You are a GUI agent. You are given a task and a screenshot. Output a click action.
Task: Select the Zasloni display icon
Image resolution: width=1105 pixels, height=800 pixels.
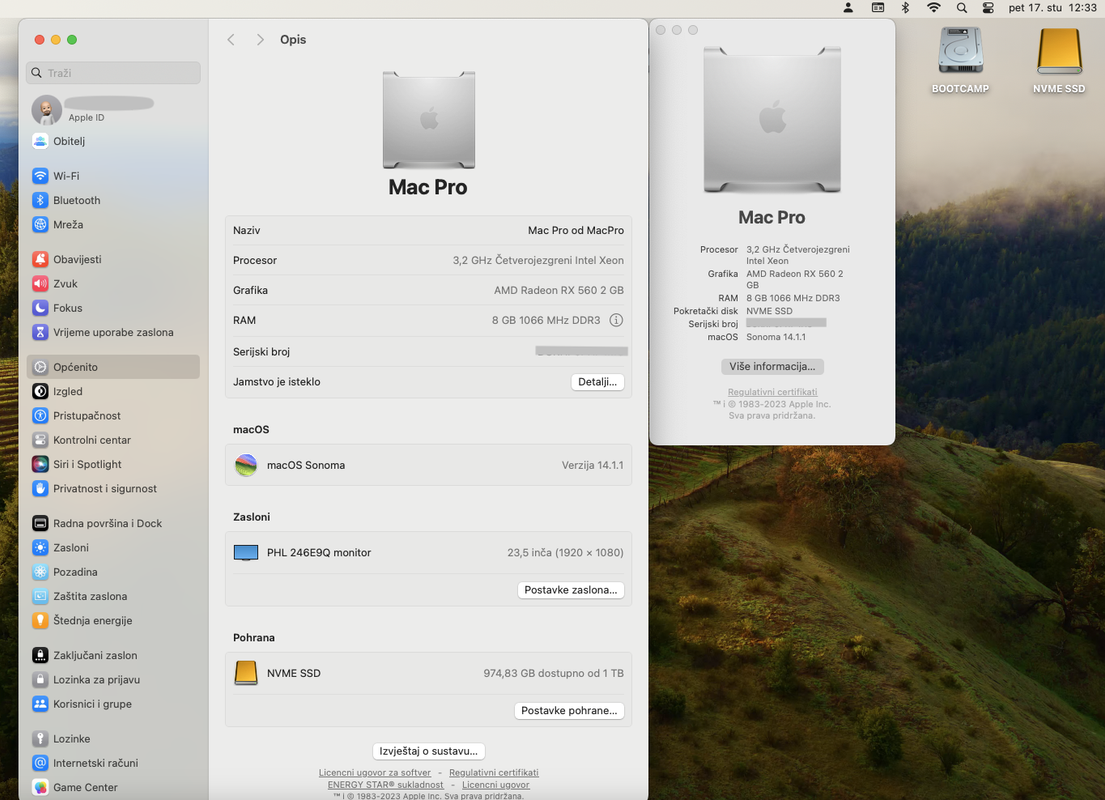40,548
